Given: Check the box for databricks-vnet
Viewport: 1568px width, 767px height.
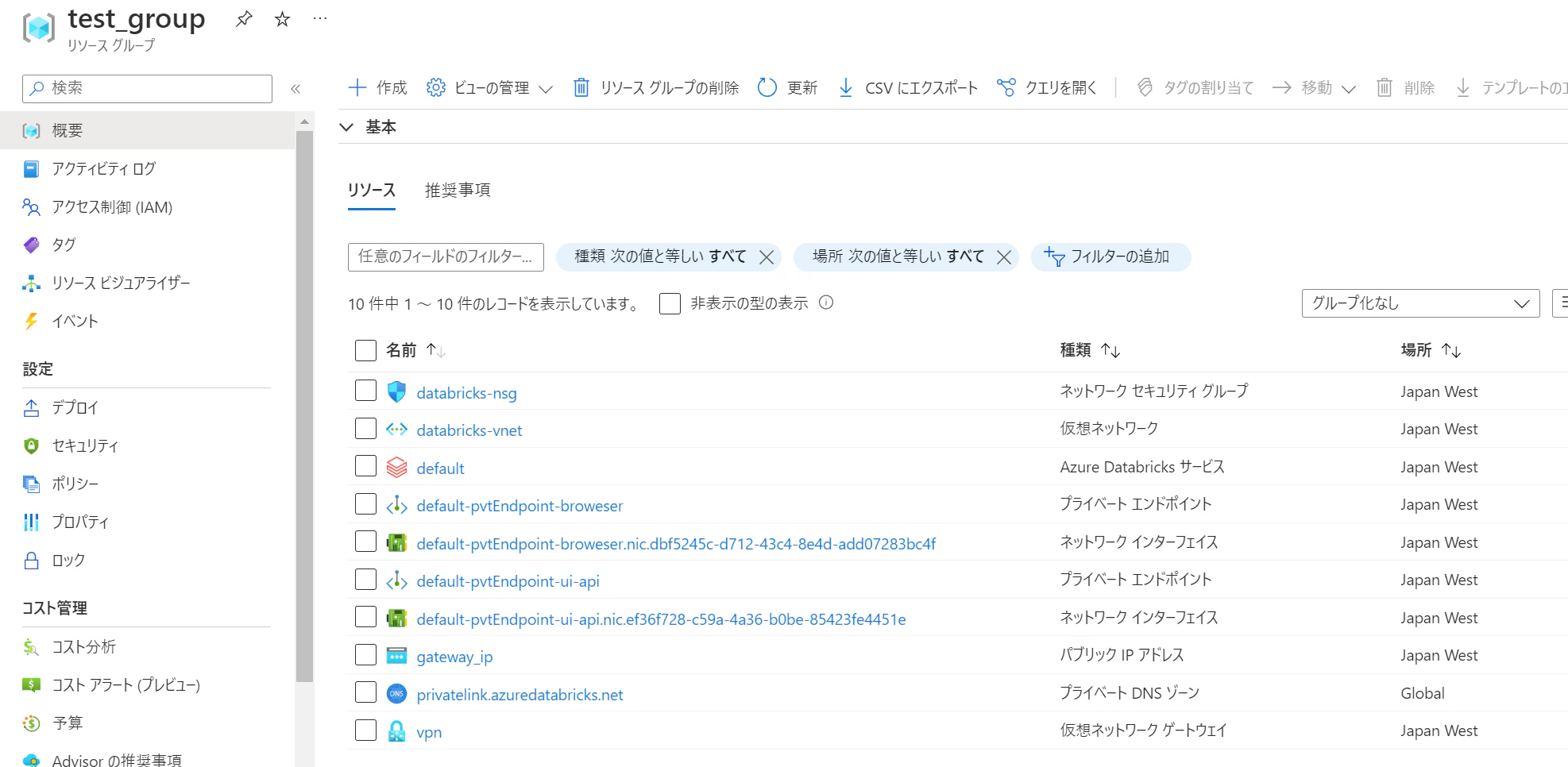Looking at the screenshot, I should coord(365,428).
